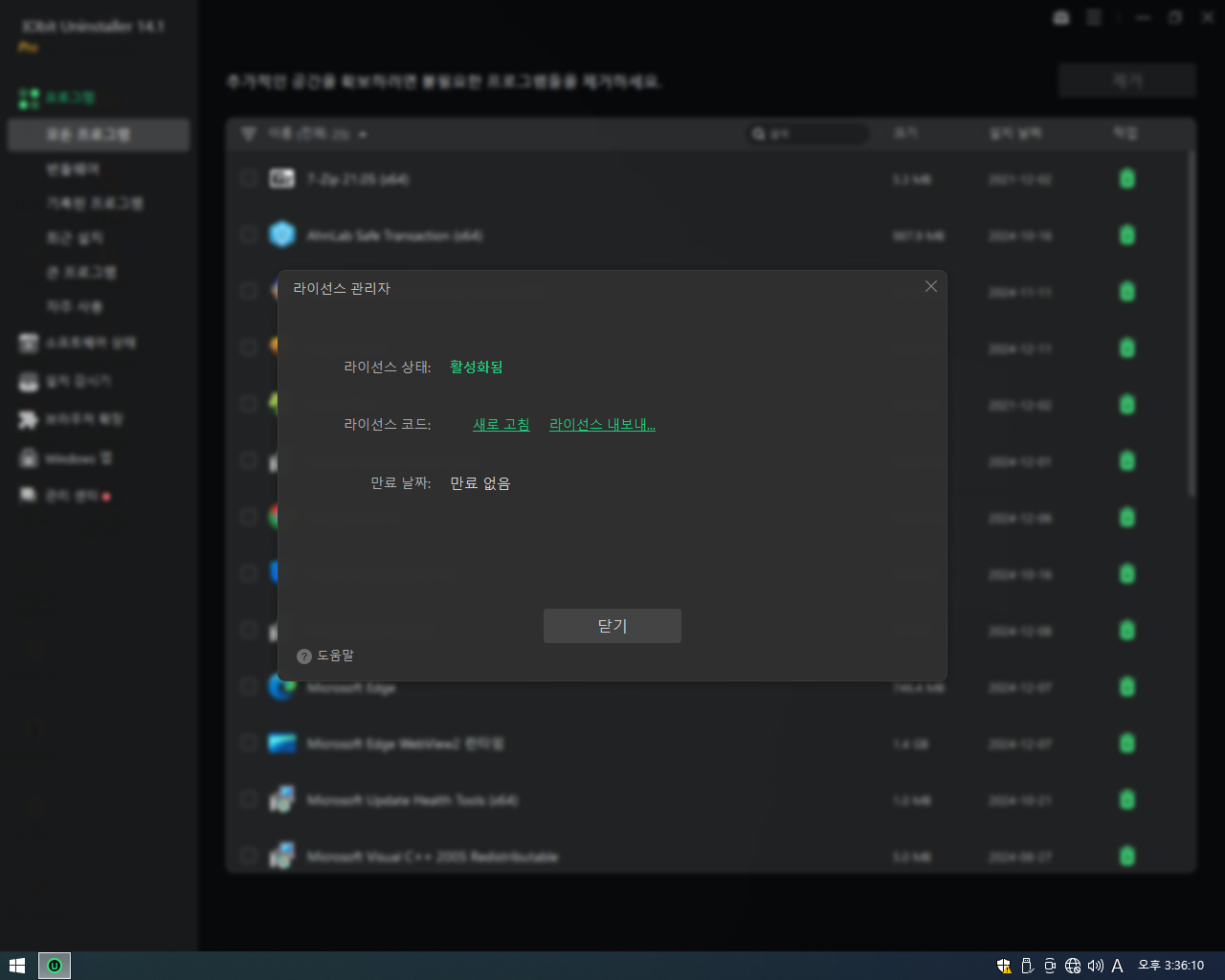Open the name column sort dropdown arrow
1225x980 pixels.
[x=363, y=135]
